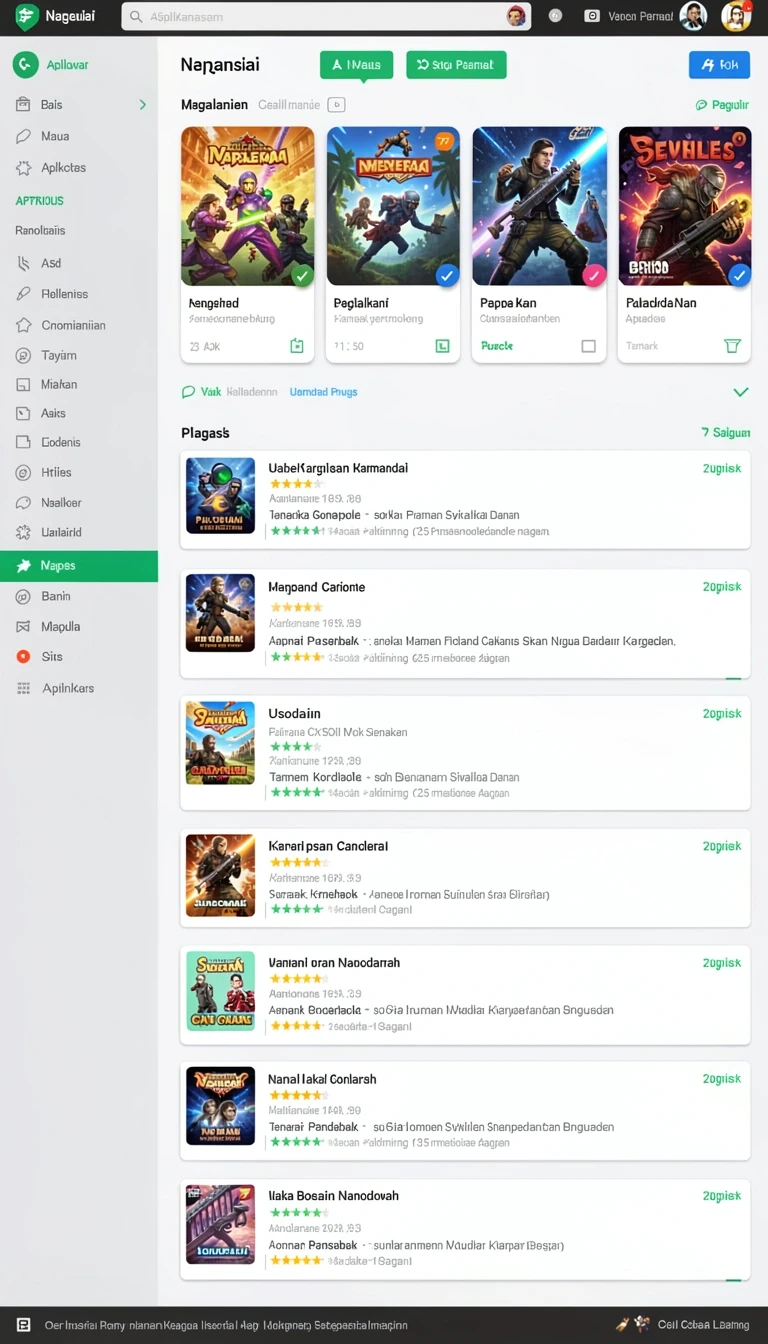Open the small dropdown box beside Ceallmanae
Viewport: 768px width, 1344px height.
click(336, 104)
